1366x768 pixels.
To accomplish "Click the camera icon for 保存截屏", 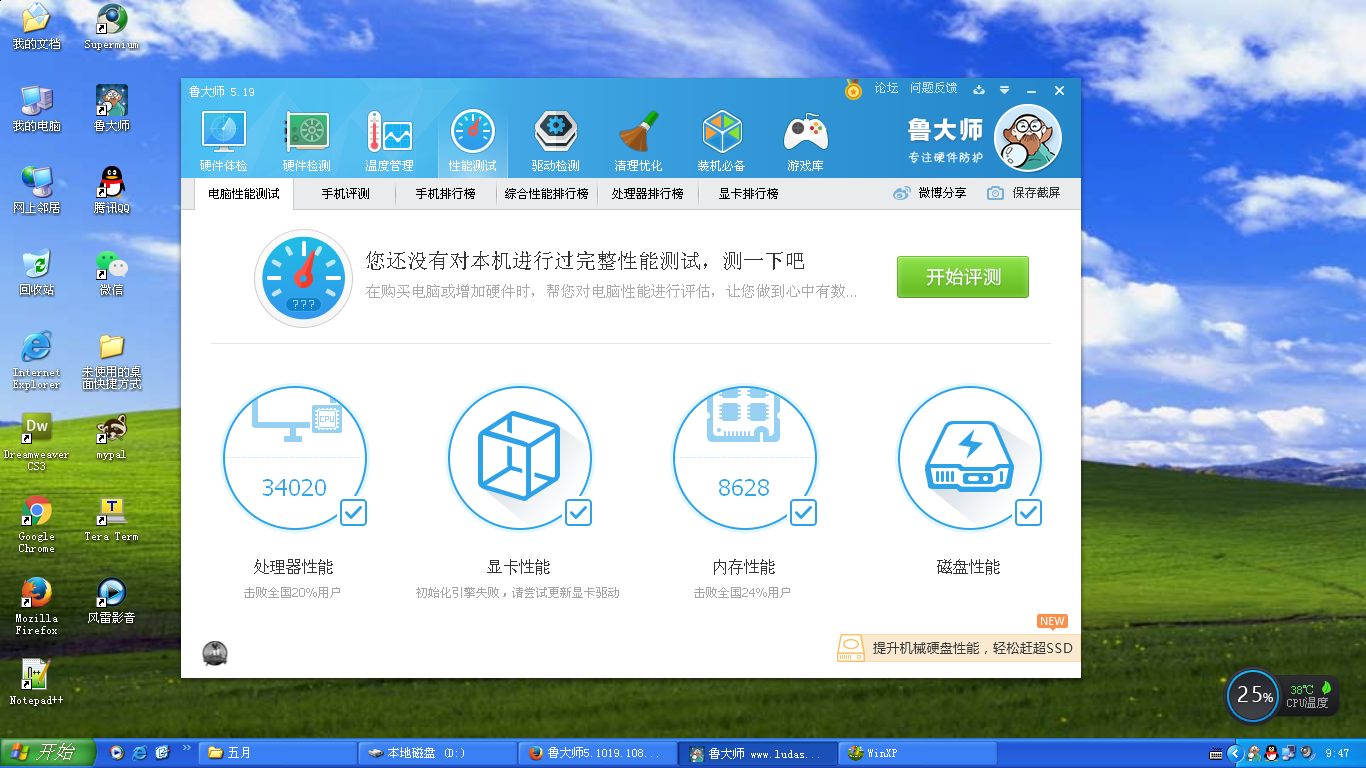I will (x=995, y=193).
